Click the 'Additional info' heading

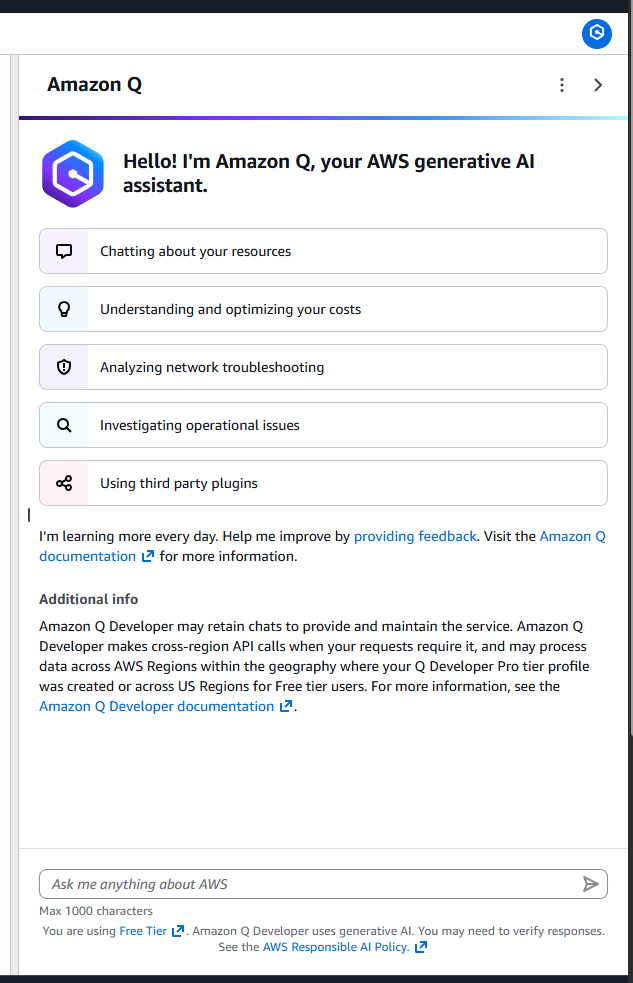[x=88, y=599]
